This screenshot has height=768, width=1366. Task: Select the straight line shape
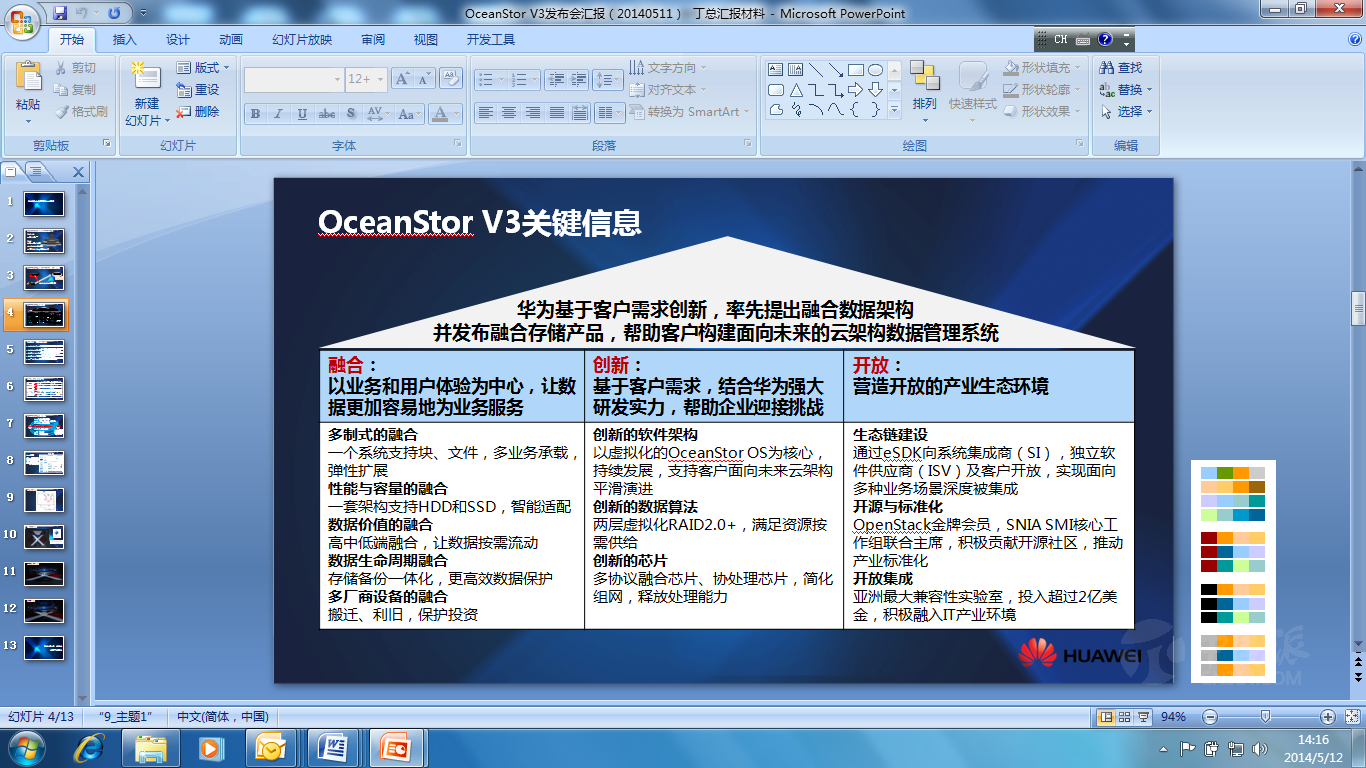816,70
